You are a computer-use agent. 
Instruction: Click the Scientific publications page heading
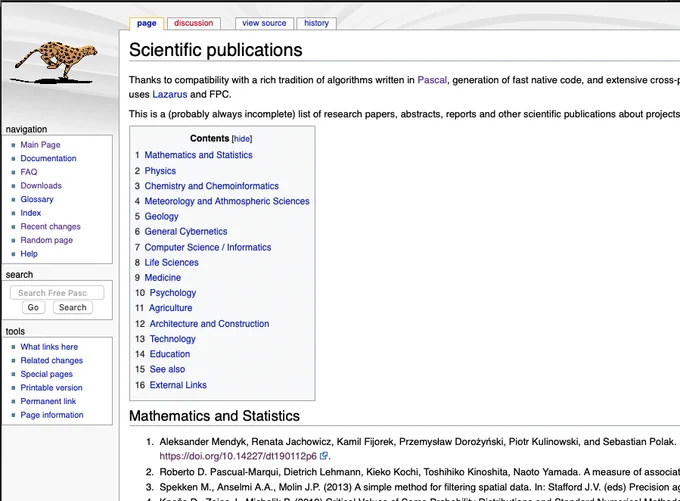click(x=216, y=50)
